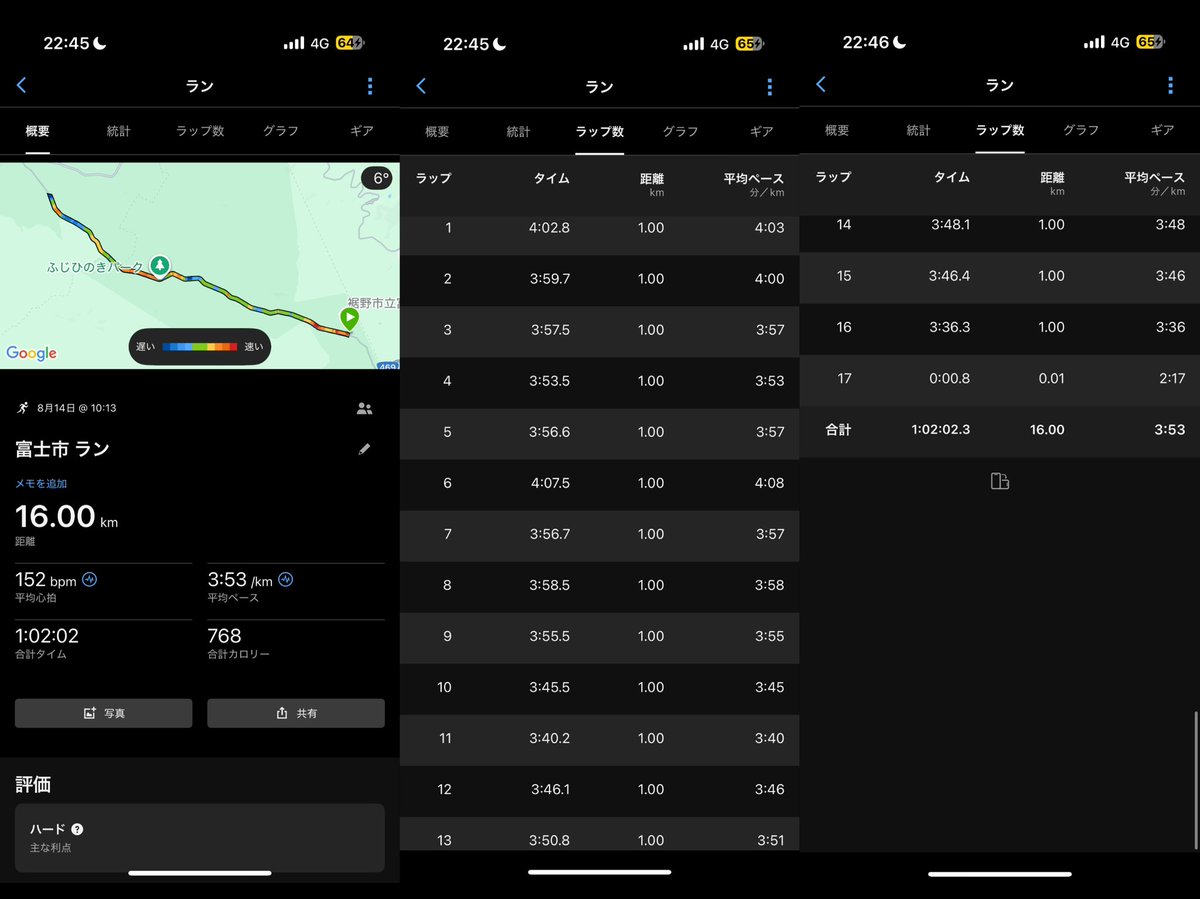Viewport: 1200px width, 899px height.
Task: Tap lap 7 time 3:56.7
Action: pos(550,533)
